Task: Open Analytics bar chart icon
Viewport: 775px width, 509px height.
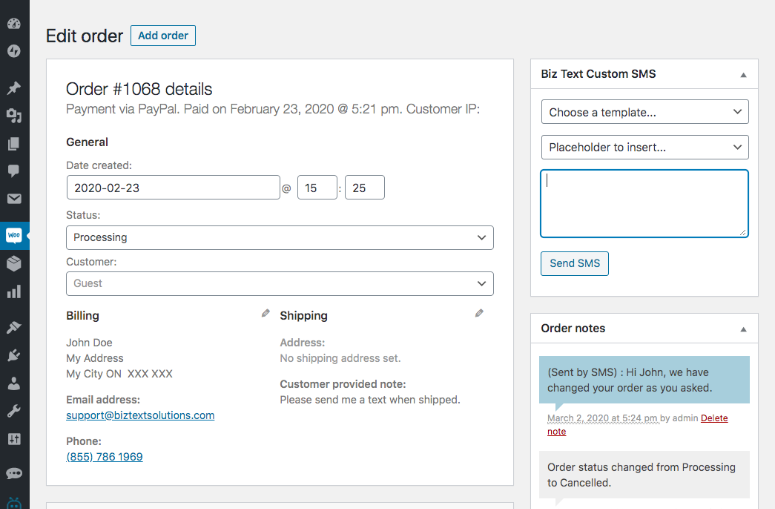Action: pos(14,292)
